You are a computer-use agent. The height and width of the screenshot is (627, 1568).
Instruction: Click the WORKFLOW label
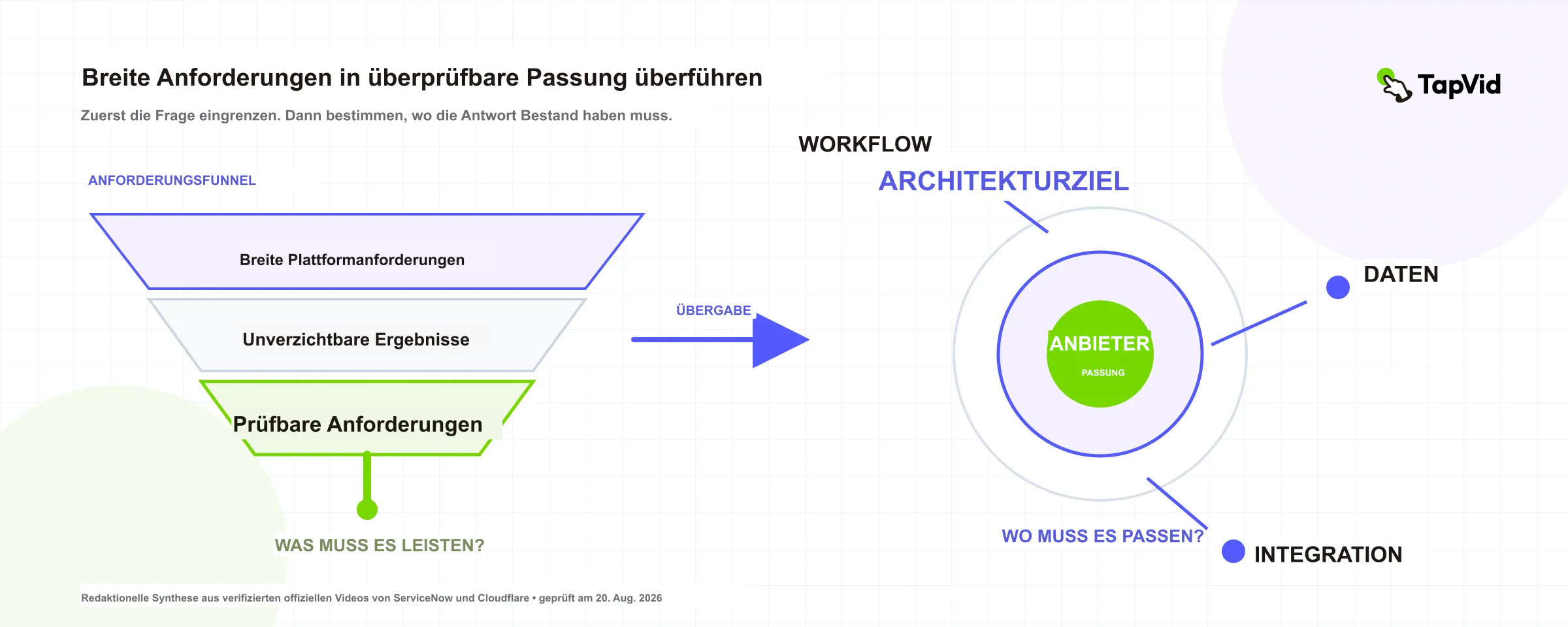[x=865, y=144]
